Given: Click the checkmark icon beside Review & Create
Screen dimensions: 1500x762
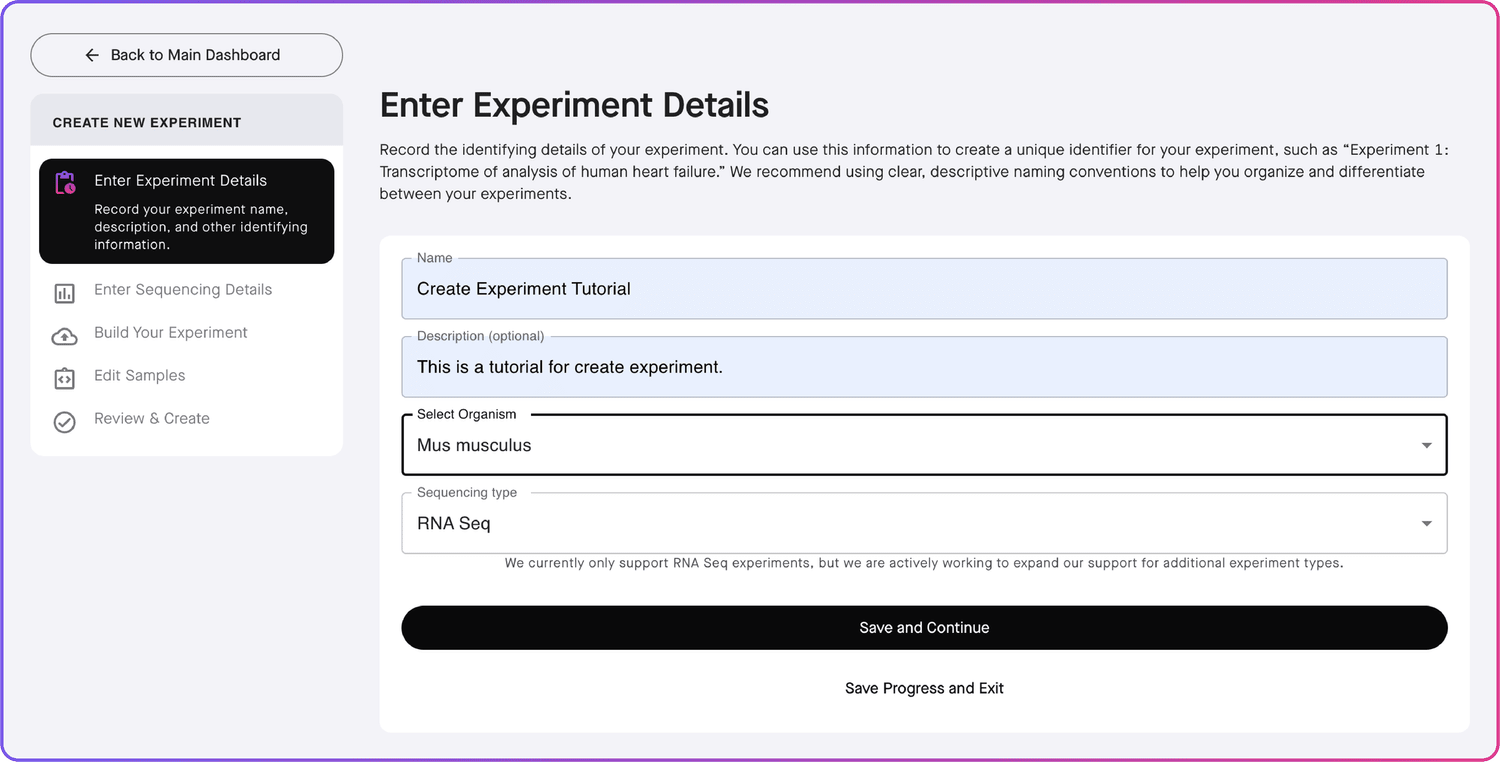Looking at the screenshot, I should tap(64, 422).
